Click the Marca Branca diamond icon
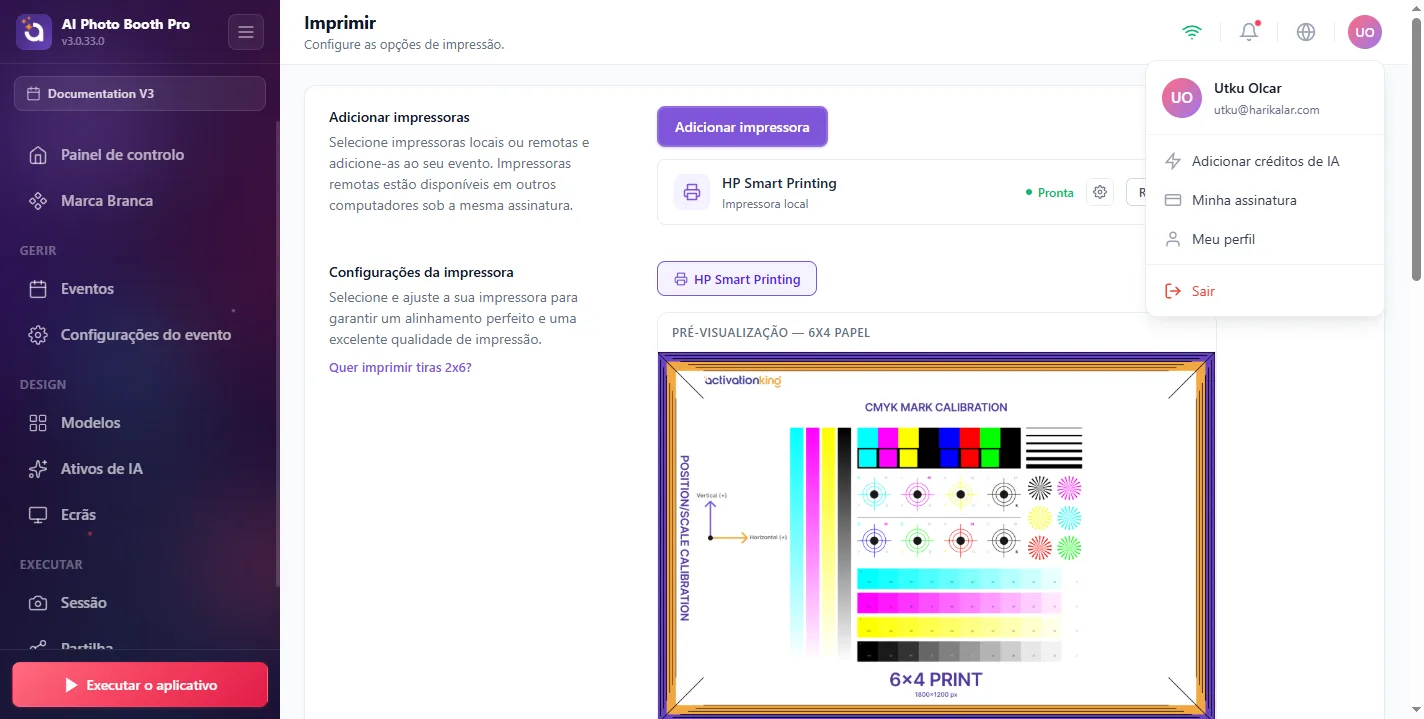This screenshot has height=719, width=1424. coord(38,201)
